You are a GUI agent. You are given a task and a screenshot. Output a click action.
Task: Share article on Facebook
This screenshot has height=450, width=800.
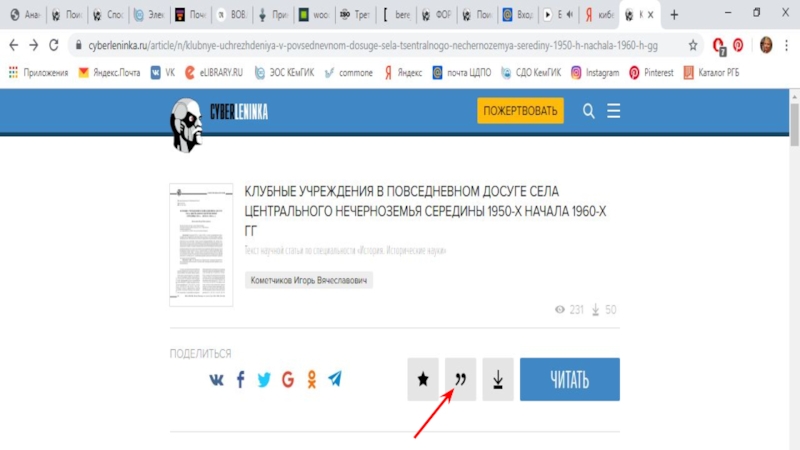point(240,380)
